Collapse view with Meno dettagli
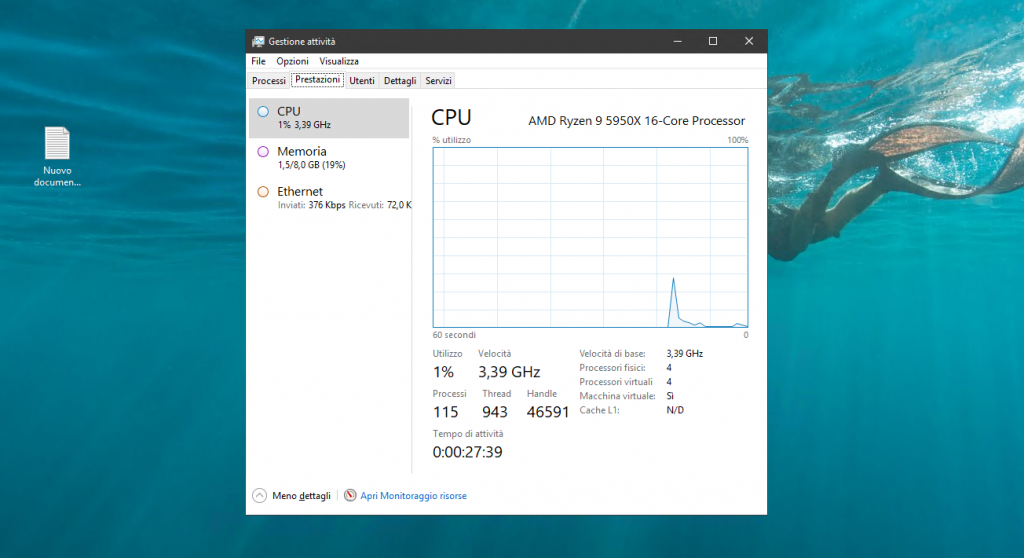Image resolution: width=1024 pixels, height=558 pixels. coord(301,495)
